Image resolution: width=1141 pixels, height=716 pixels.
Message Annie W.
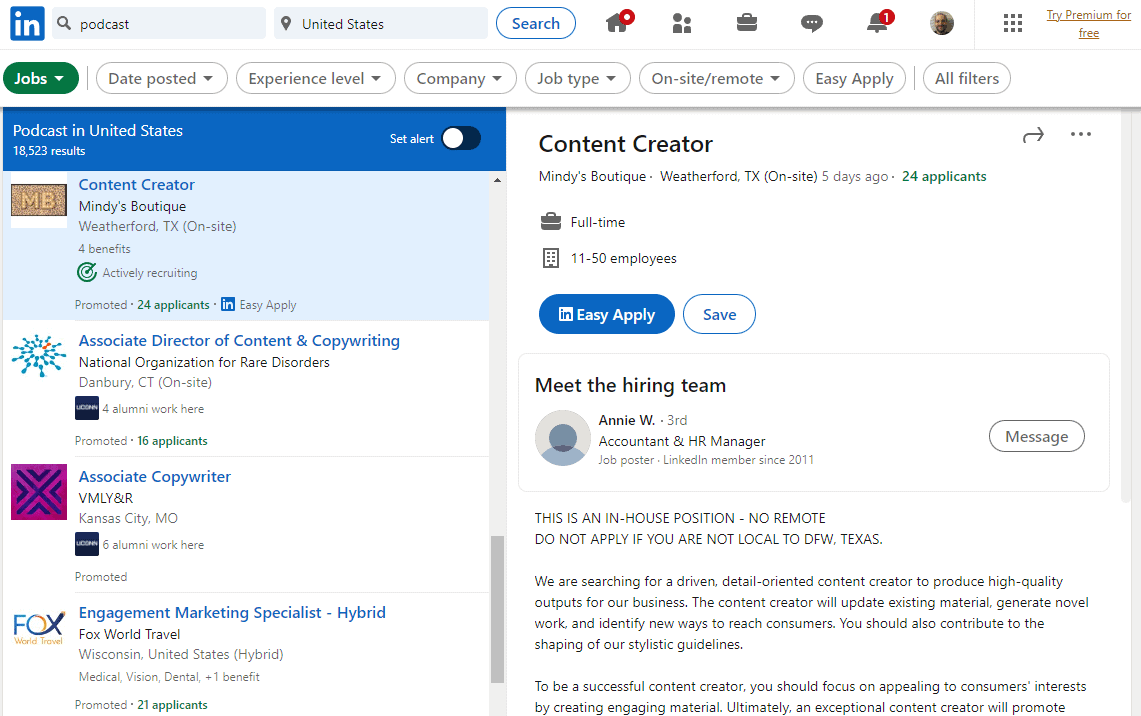1036,436
